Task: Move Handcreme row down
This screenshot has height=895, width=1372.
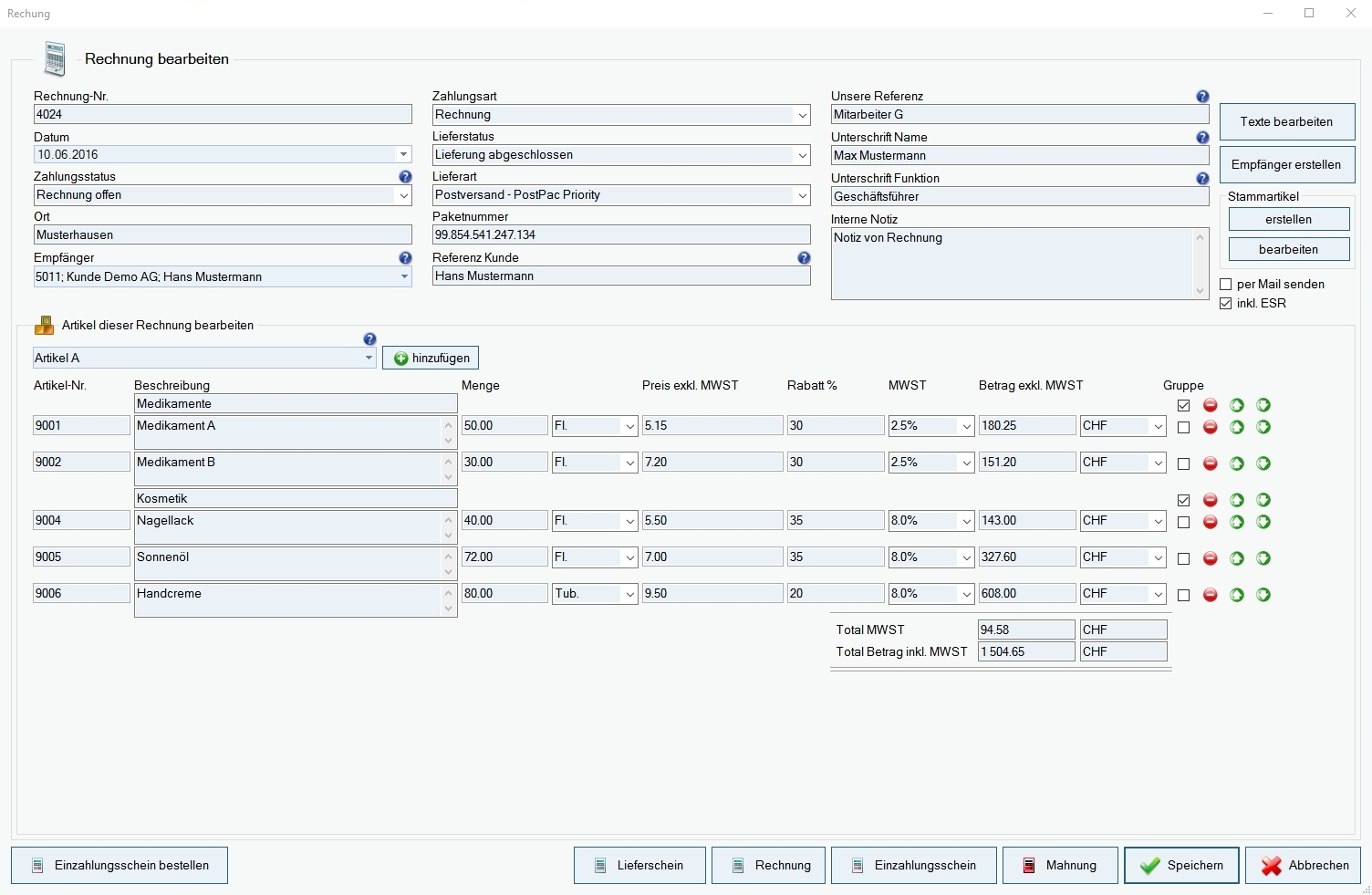Action: click(x=1263, y=595)
